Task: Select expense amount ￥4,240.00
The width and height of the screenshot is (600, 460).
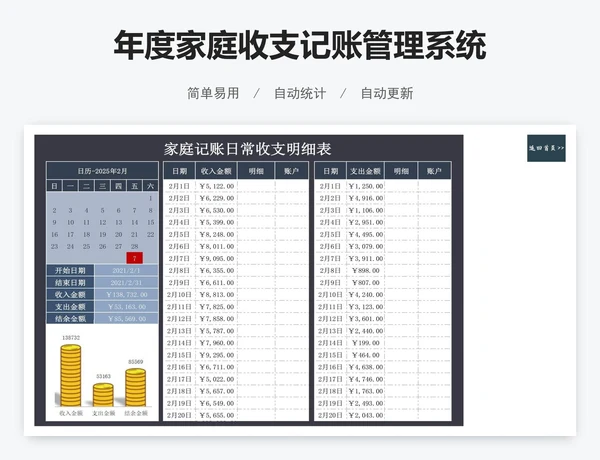Action: pyautogui.click(x=365, y=295)
